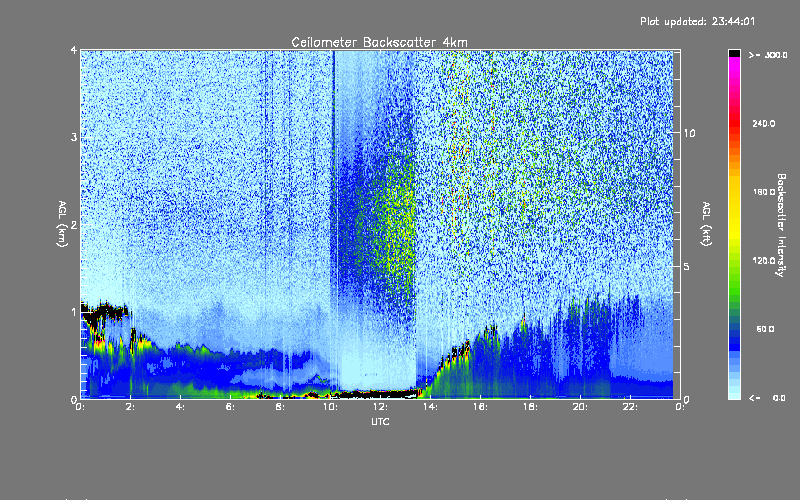Click the "2" tick on the km axis
Screen dimensions: 800x500
point(74,224)
